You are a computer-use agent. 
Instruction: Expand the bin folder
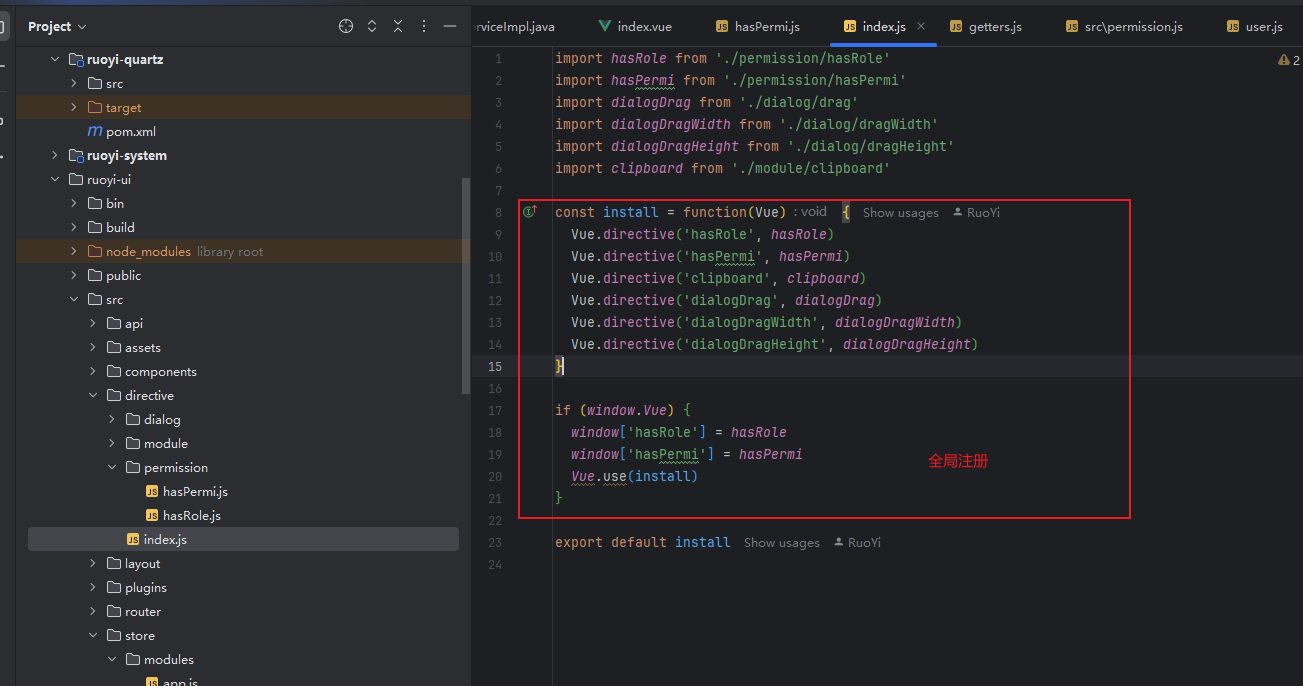(74, 203)
